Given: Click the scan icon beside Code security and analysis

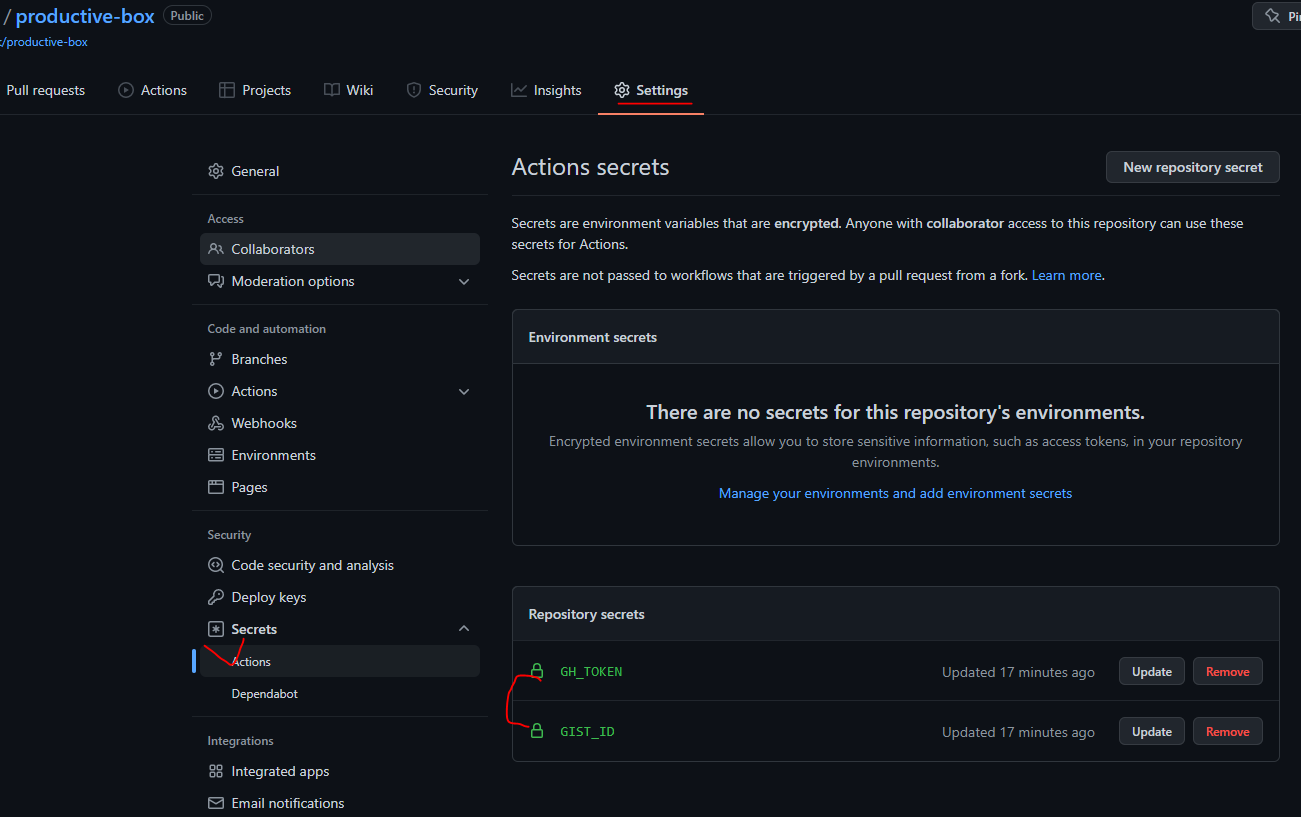Looking at the screenshot, I should [x=216, y=565].
